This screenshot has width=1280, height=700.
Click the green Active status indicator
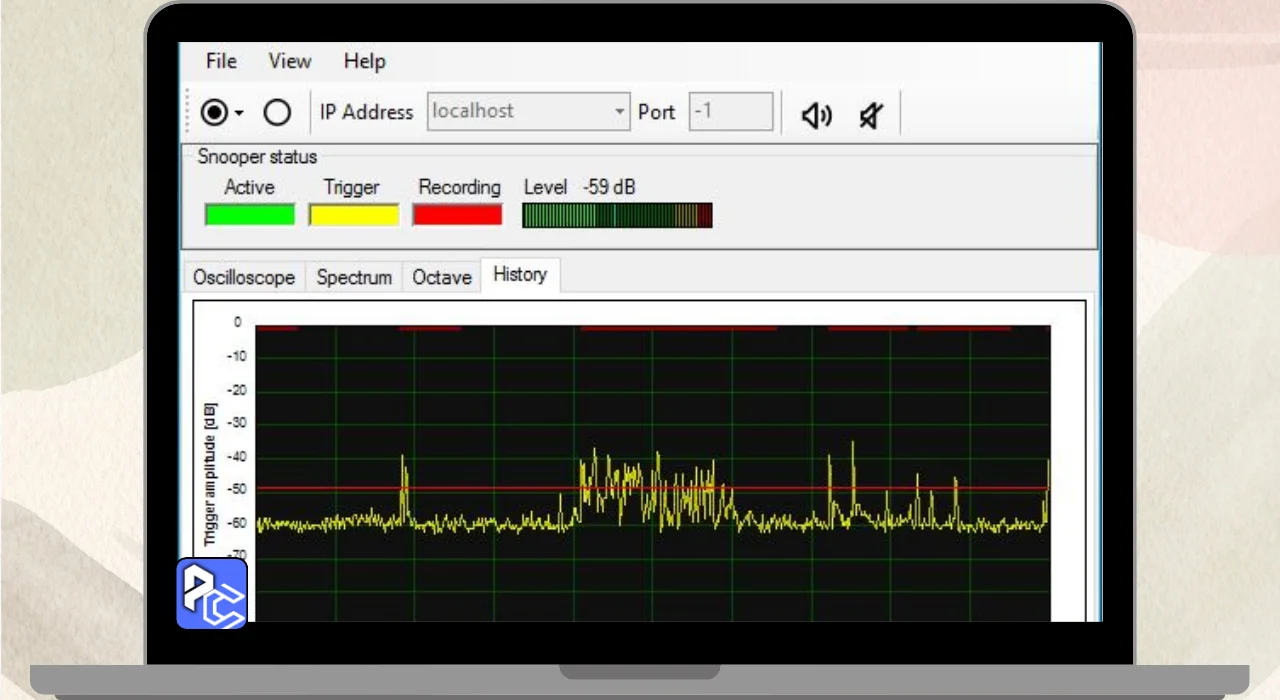point(250,215)
